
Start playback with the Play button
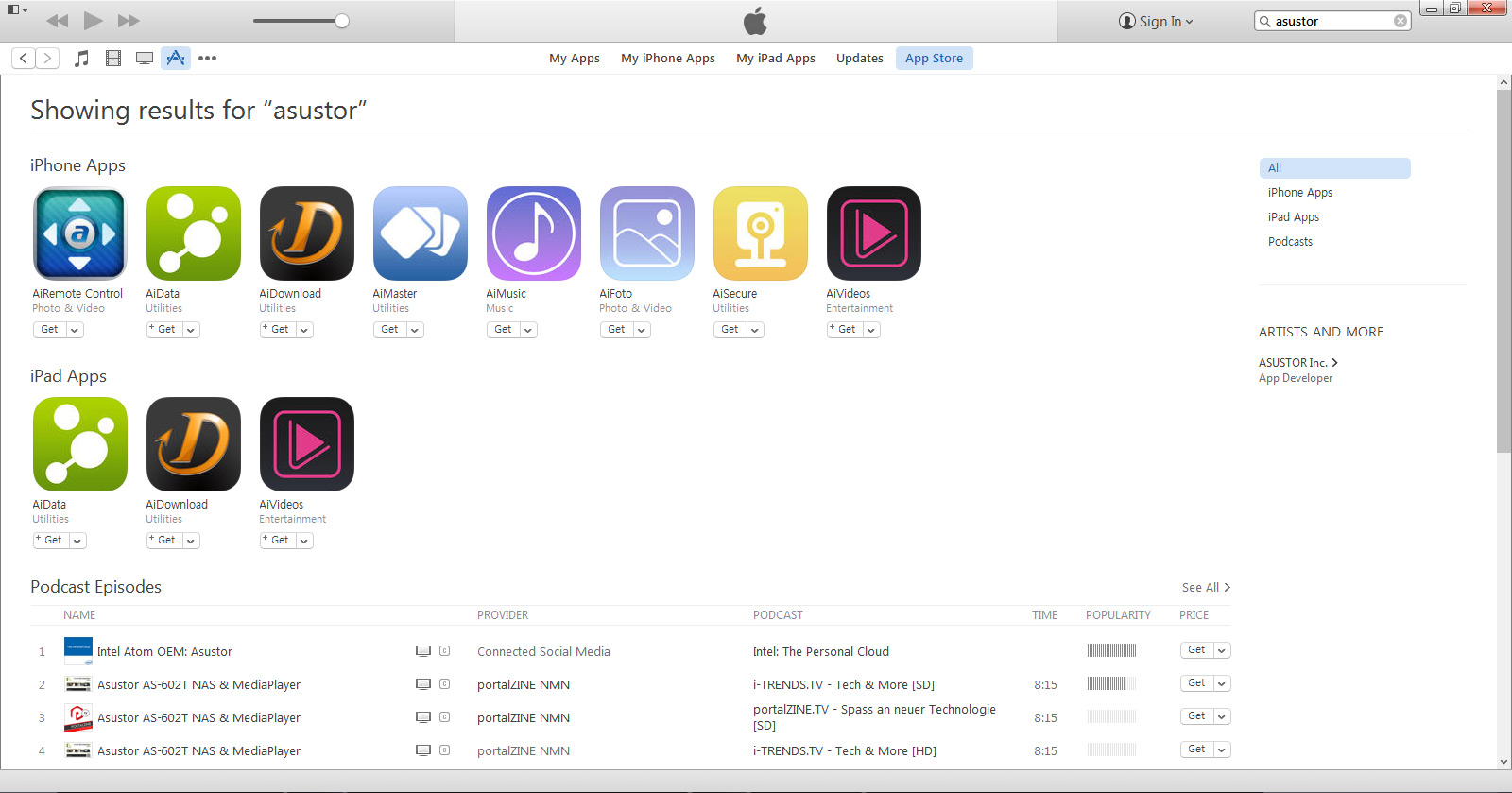(x=93, y=21)
